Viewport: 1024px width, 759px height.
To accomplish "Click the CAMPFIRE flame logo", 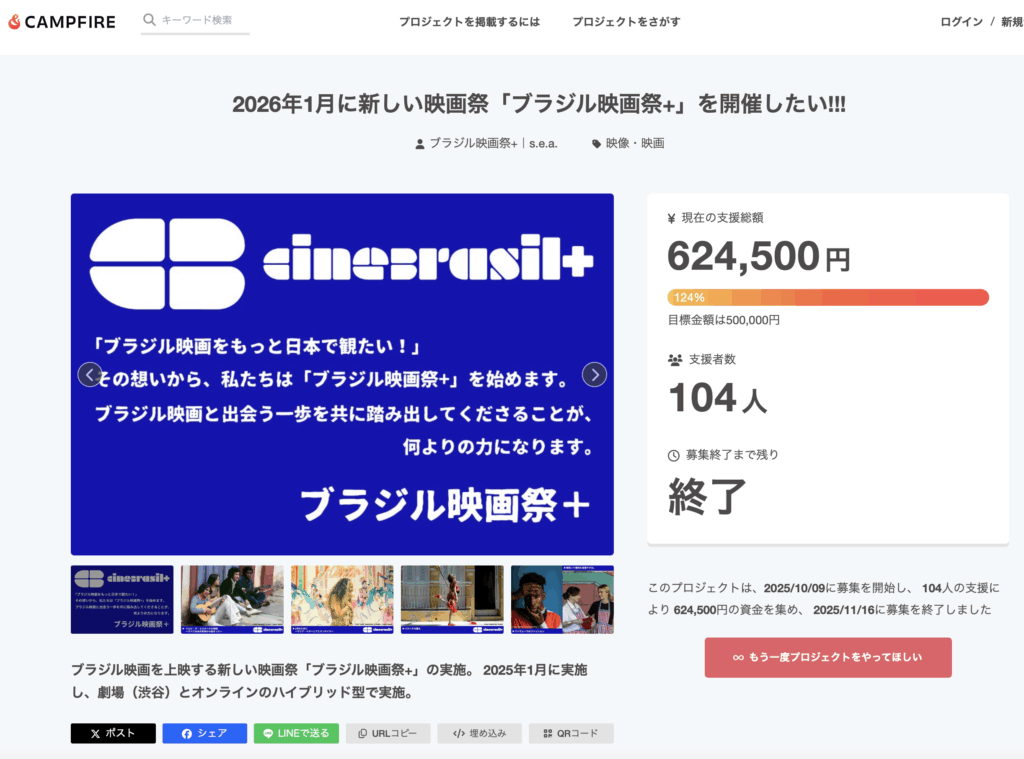I will pos(14,21).
